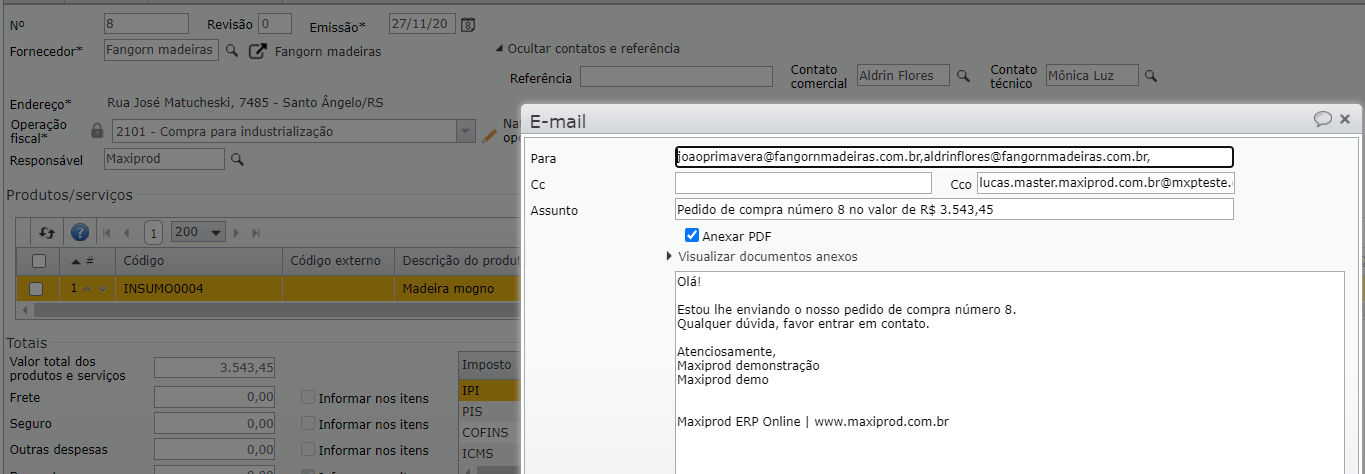The image size is (1365, 474).
Task: Click the Referência input field
Action: pyautogui.click(x=676, y=77)
